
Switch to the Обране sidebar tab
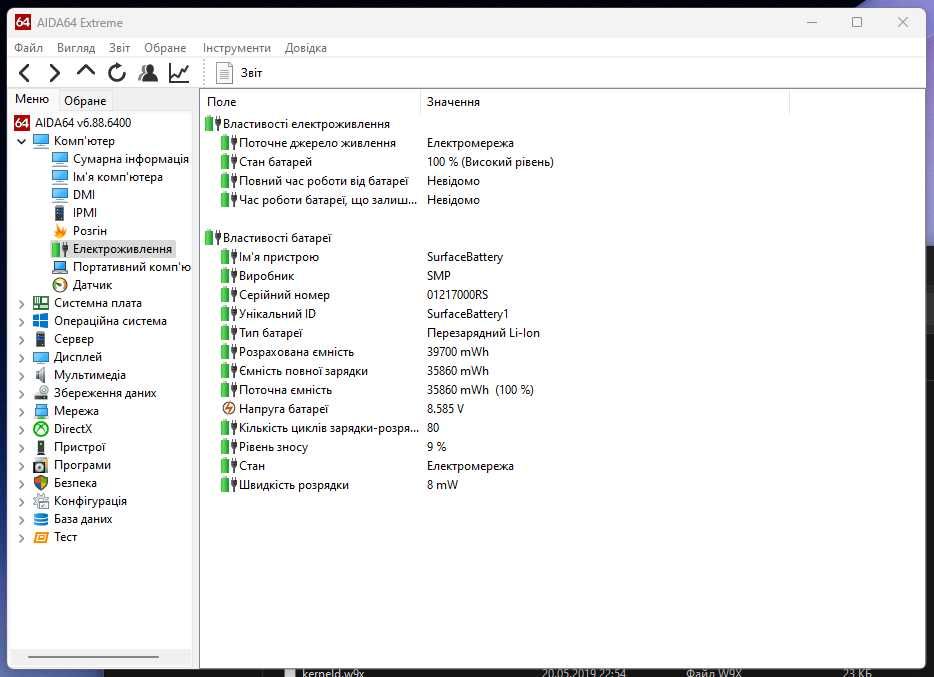coord(85,101)
